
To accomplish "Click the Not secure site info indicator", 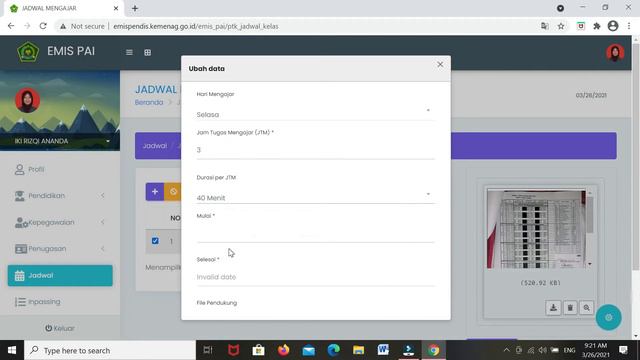I will [82, 26].
